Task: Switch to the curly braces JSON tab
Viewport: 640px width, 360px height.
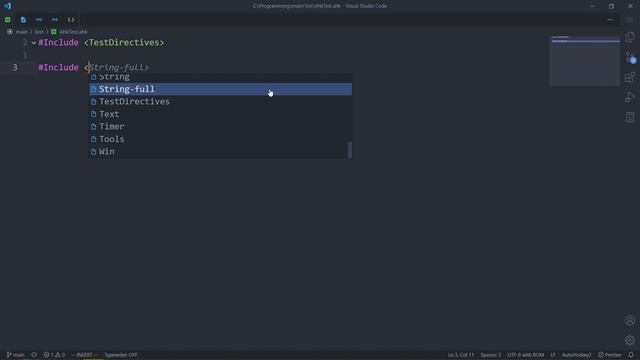Action: coord(71,20)
